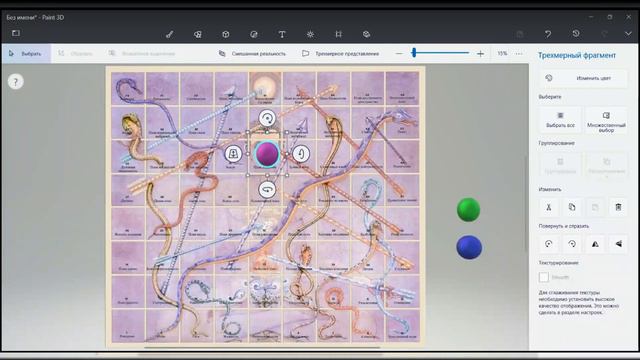The width and height of the screenshot is (640, 360).
Task: Open the Effects tool
Action: (x=310, y=35)
